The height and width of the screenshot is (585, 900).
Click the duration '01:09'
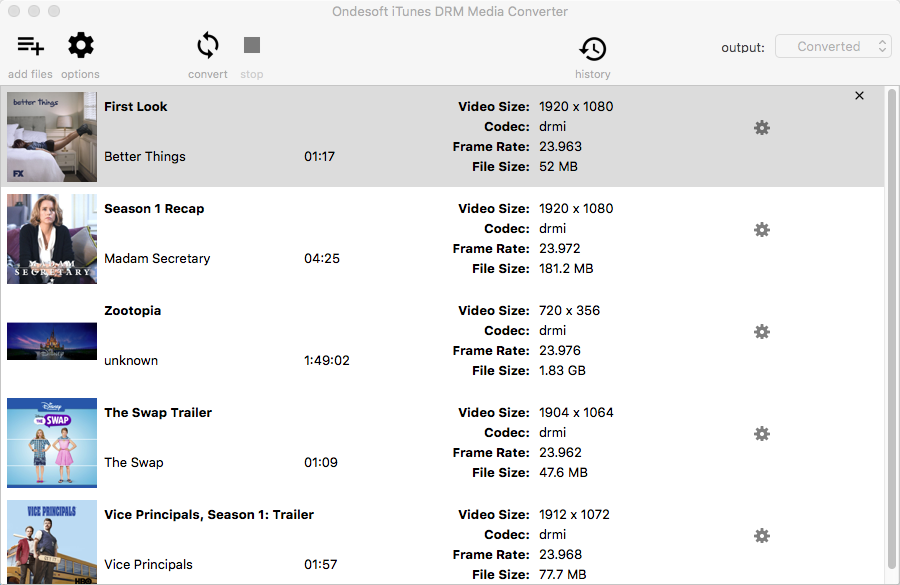(320, 463)
